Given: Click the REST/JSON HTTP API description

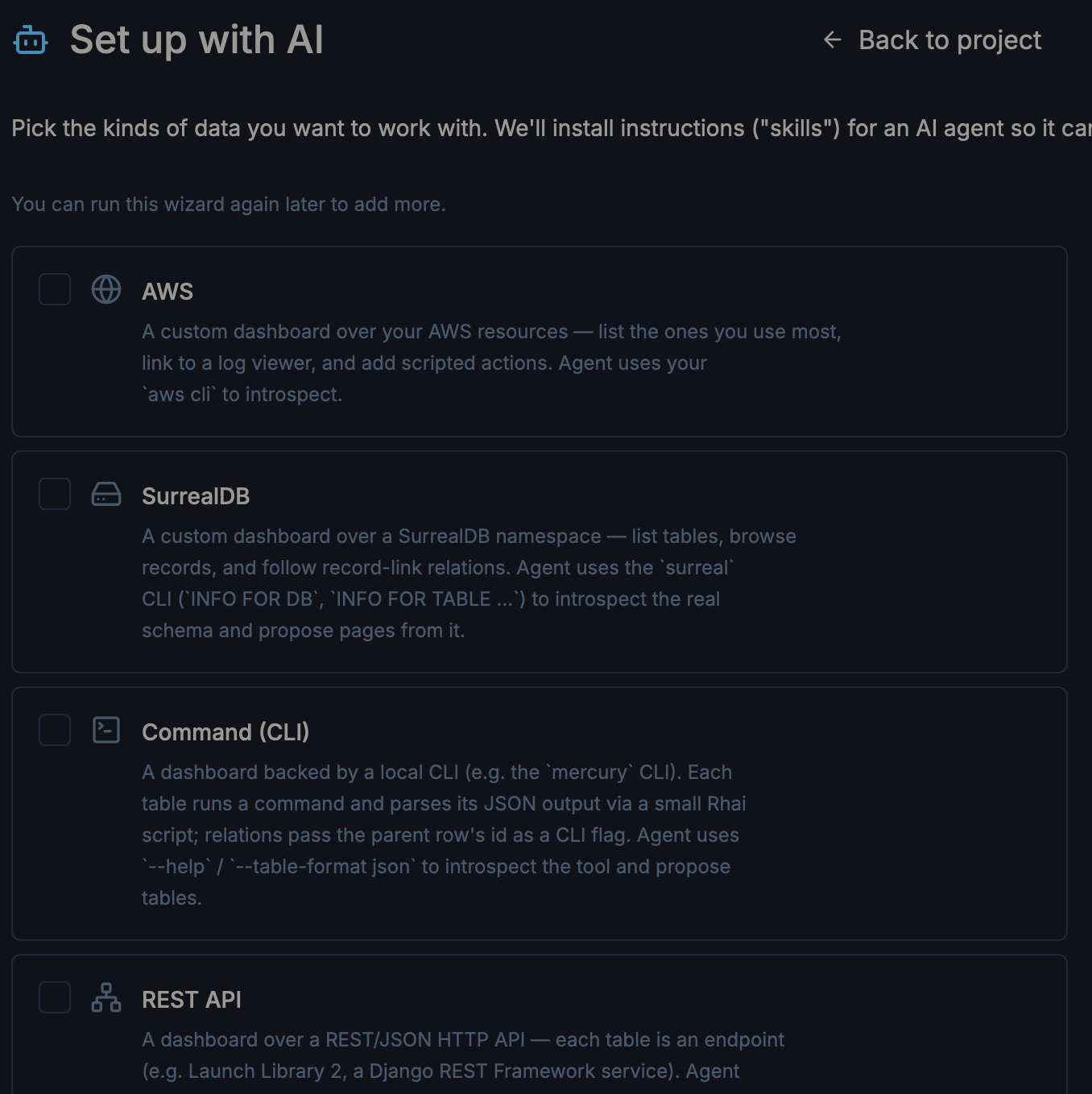Looking at the screenshot, I should [463, 1055].
